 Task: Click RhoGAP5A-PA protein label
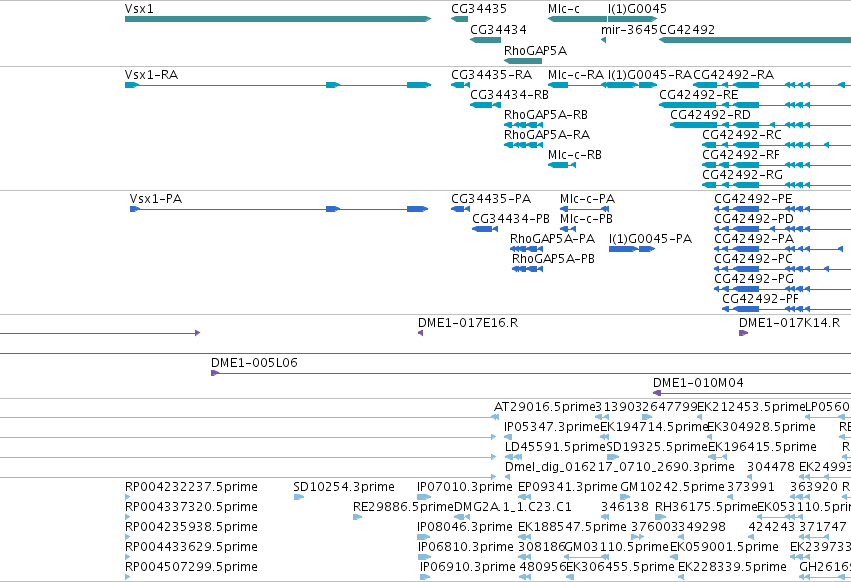point(552,238)
